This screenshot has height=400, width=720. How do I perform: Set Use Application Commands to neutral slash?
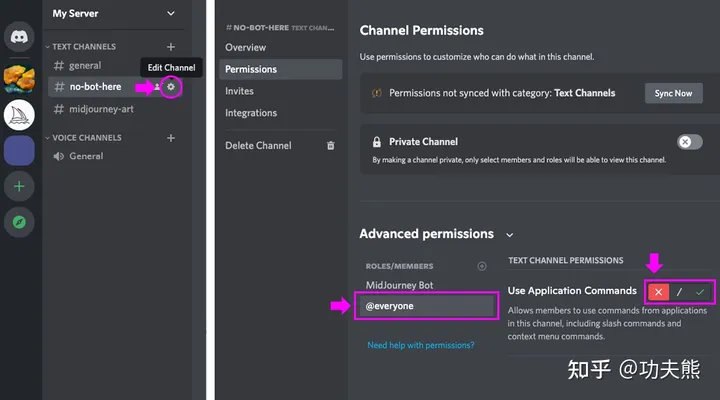coord(679,291)
